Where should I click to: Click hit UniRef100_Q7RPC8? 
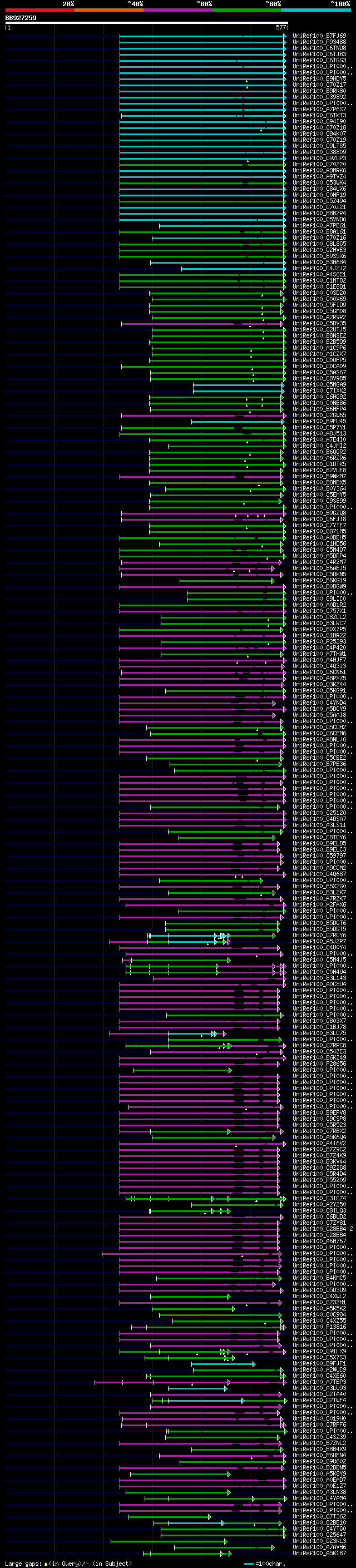click(x=319, y=1045)
